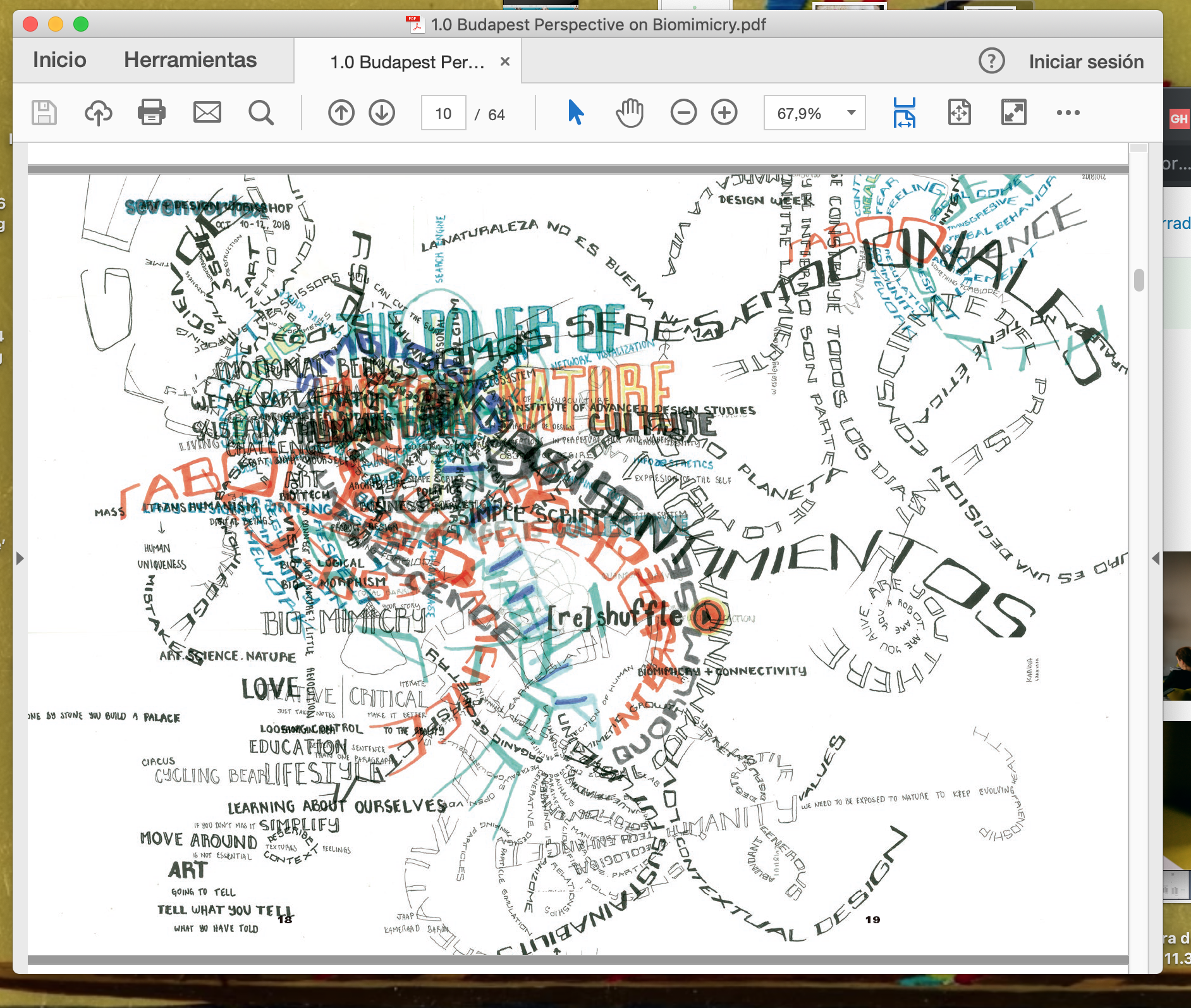Image resolution: width=1191 pixels, height=1008 pixels.
Task: Zoom out with the minus button
Action: [683, 113]
